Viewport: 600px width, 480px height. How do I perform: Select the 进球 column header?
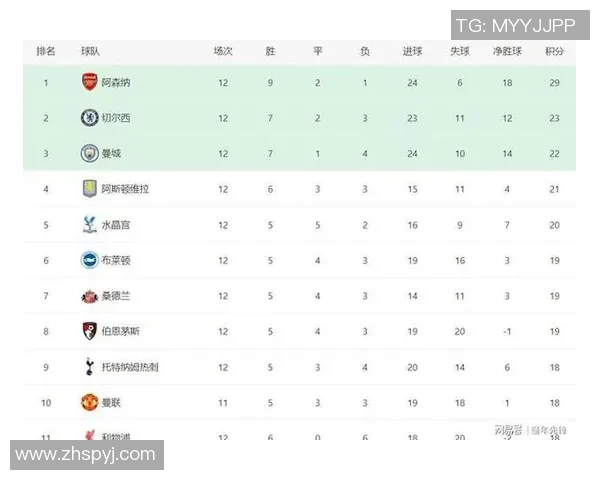[412, 51]
